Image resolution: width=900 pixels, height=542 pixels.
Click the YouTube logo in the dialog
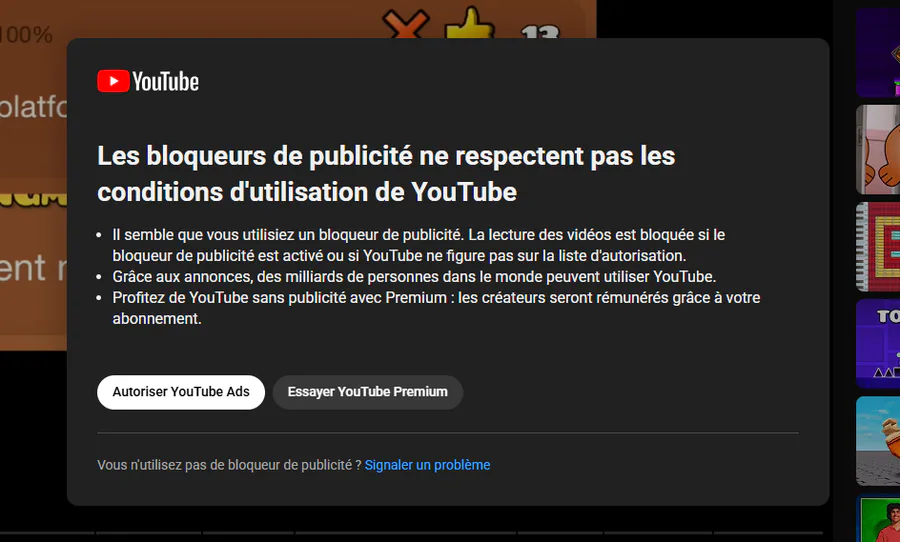point(148,81)
